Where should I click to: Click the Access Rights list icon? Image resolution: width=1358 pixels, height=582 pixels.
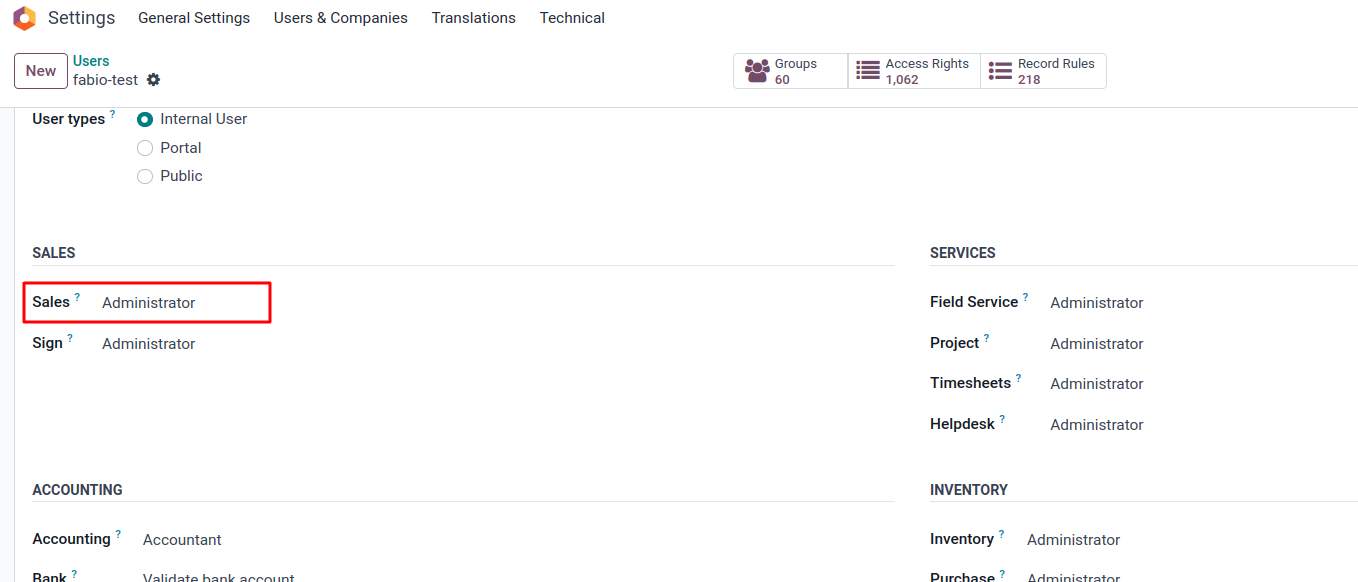click(x=868, y=71)
